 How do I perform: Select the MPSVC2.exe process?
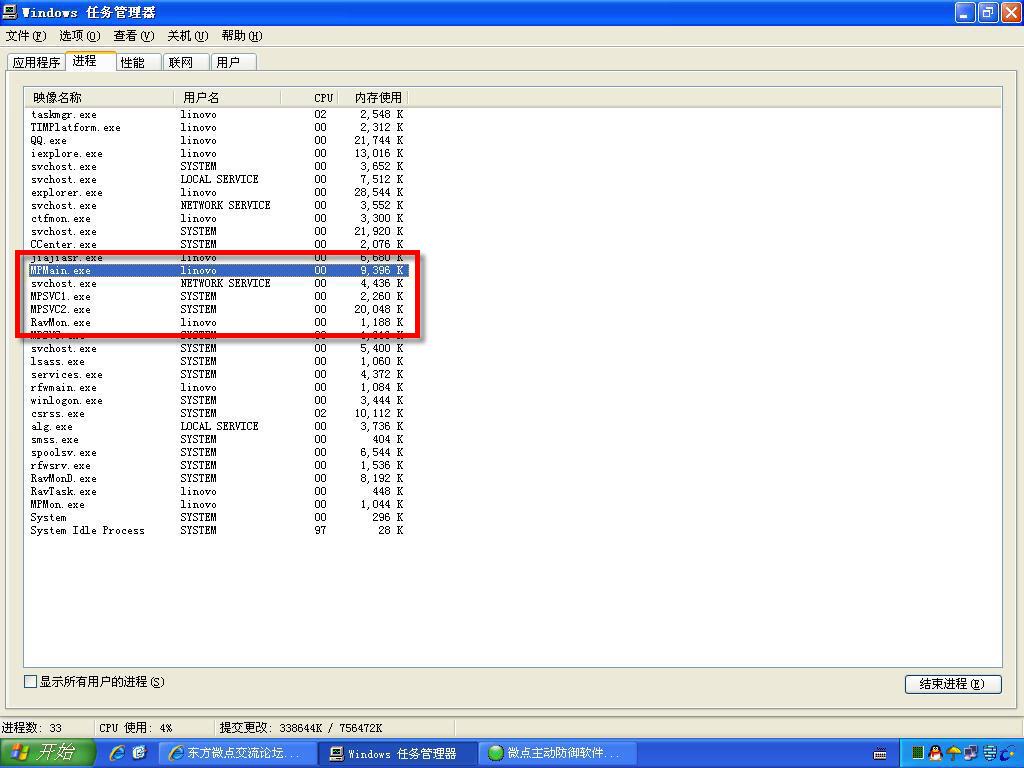pyautogui.click(x=217, y=310)
